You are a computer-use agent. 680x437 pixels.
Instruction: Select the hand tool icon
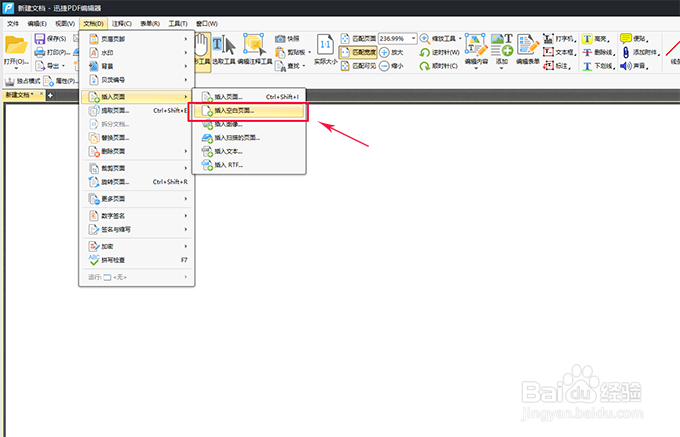coord(201,46)
